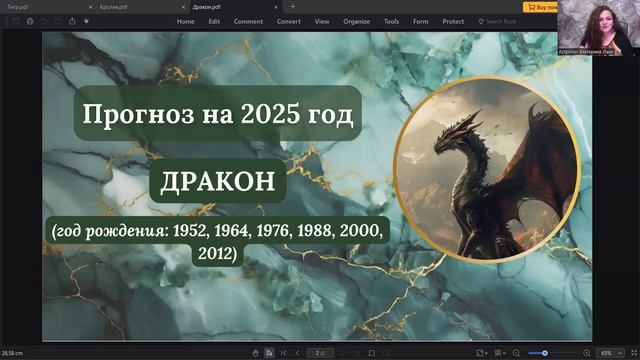The image size is (640, 360).
Task: Open the View ribbon tab
Action: pos(322,22)
